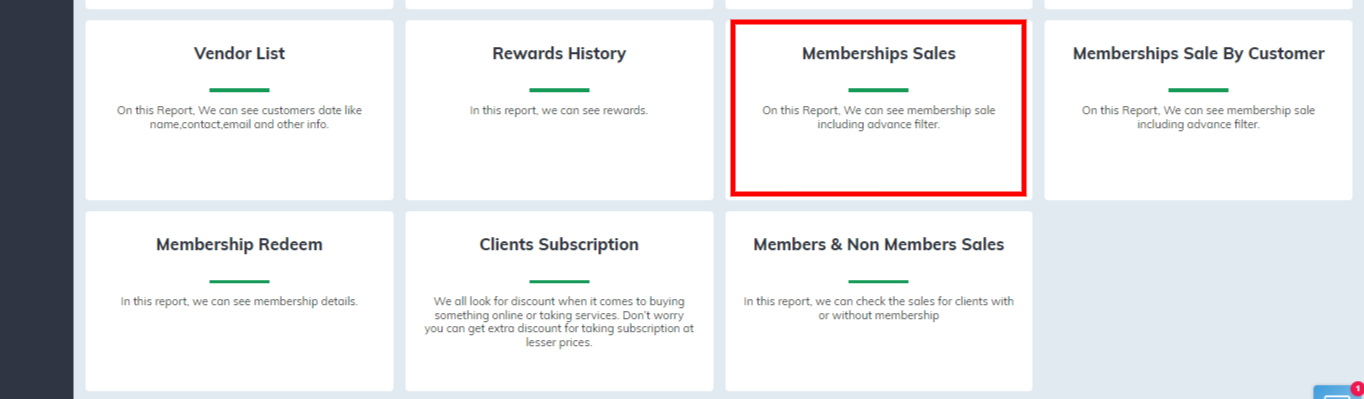
Task: Open the Rewards History report title
Action: pos(559,54)
